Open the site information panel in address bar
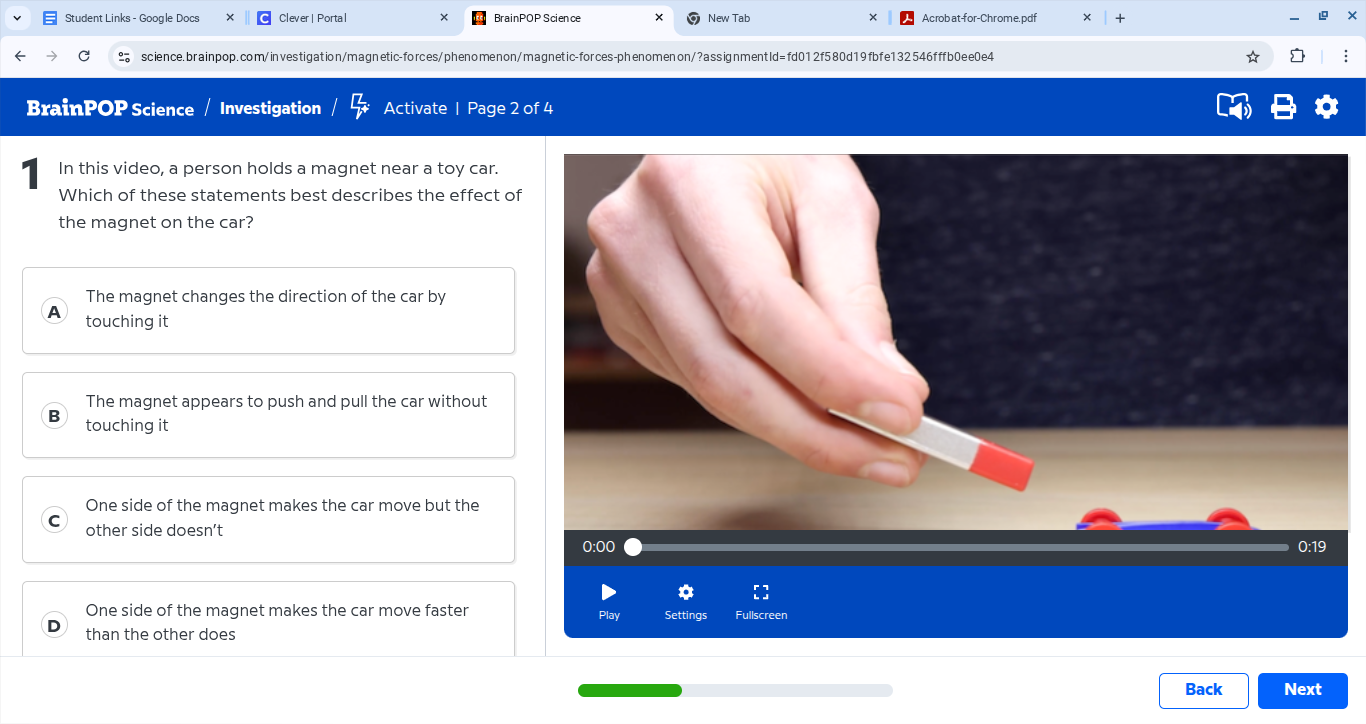Image resolution: width=1366 pixels, height=724 pixels. [x=123, y=57]
